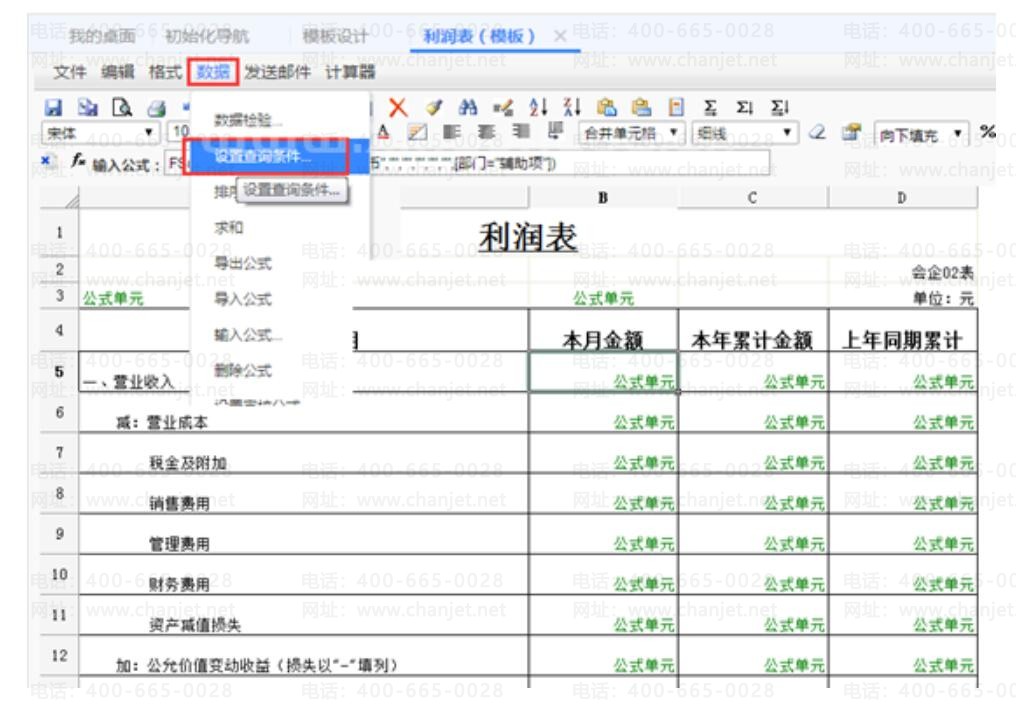
Task: Switch to the 模板设计 tab
Action: click(x=335, y=36)
